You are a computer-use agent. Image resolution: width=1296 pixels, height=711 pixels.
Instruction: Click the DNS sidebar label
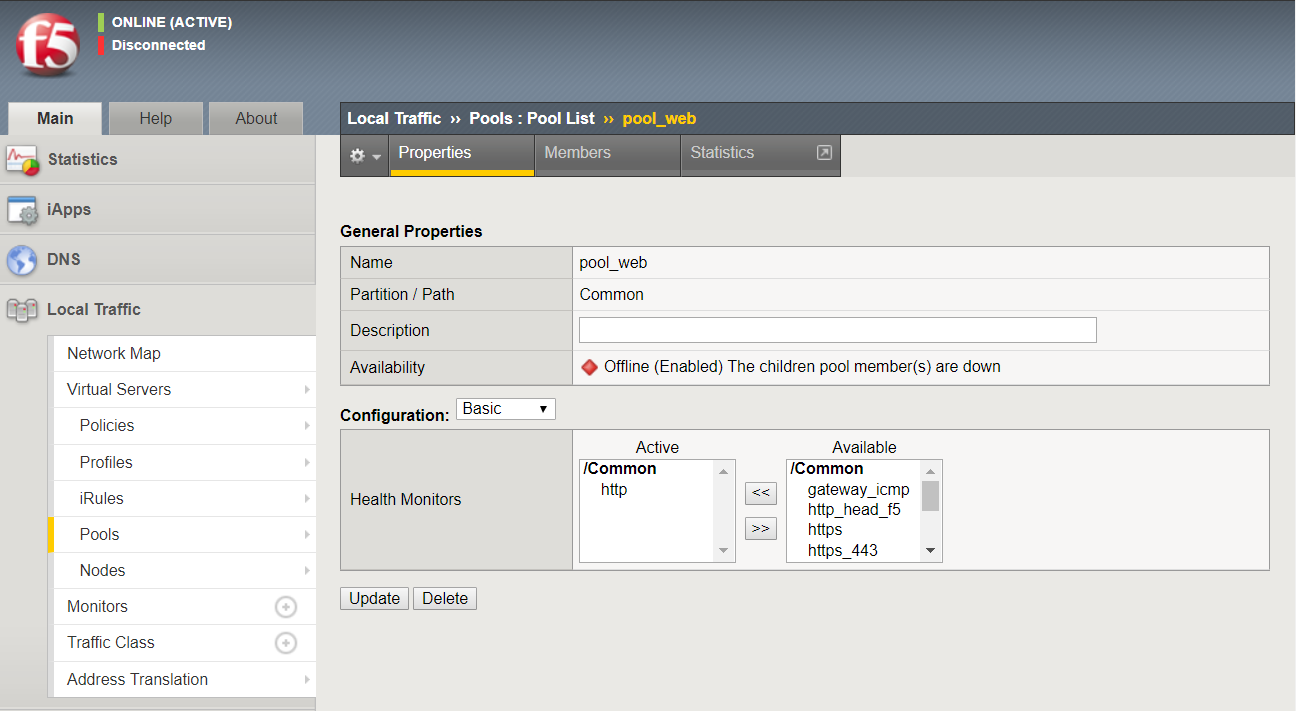click(64, 260)
